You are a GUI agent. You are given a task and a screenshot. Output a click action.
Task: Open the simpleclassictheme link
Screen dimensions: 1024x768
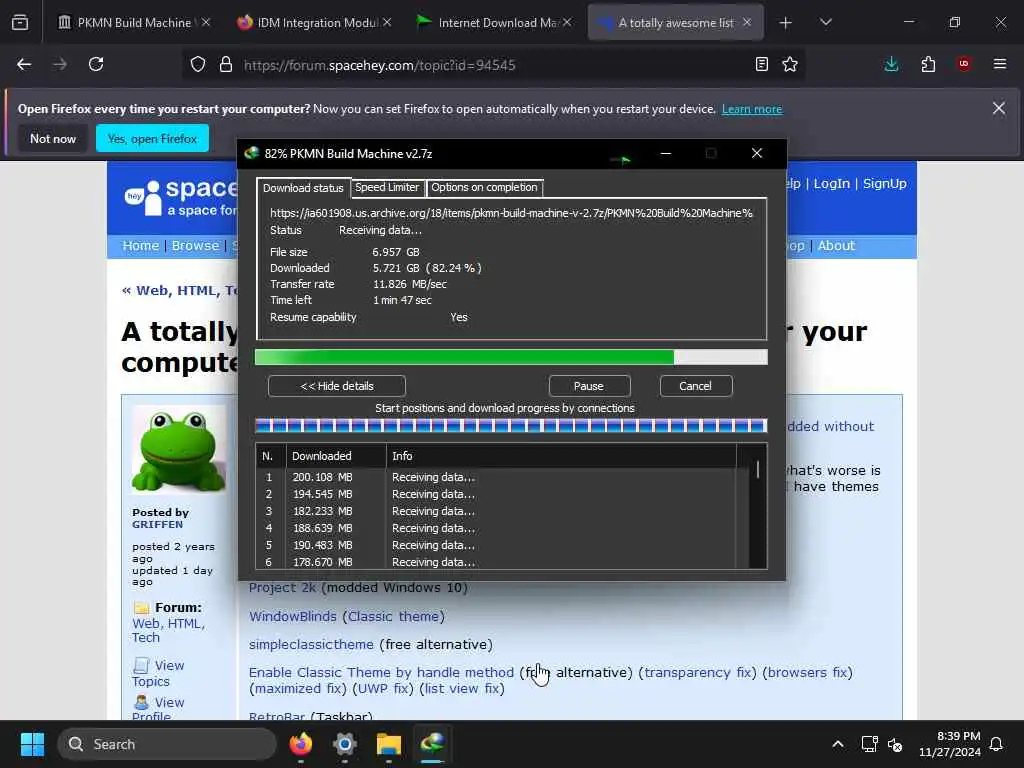311,645
